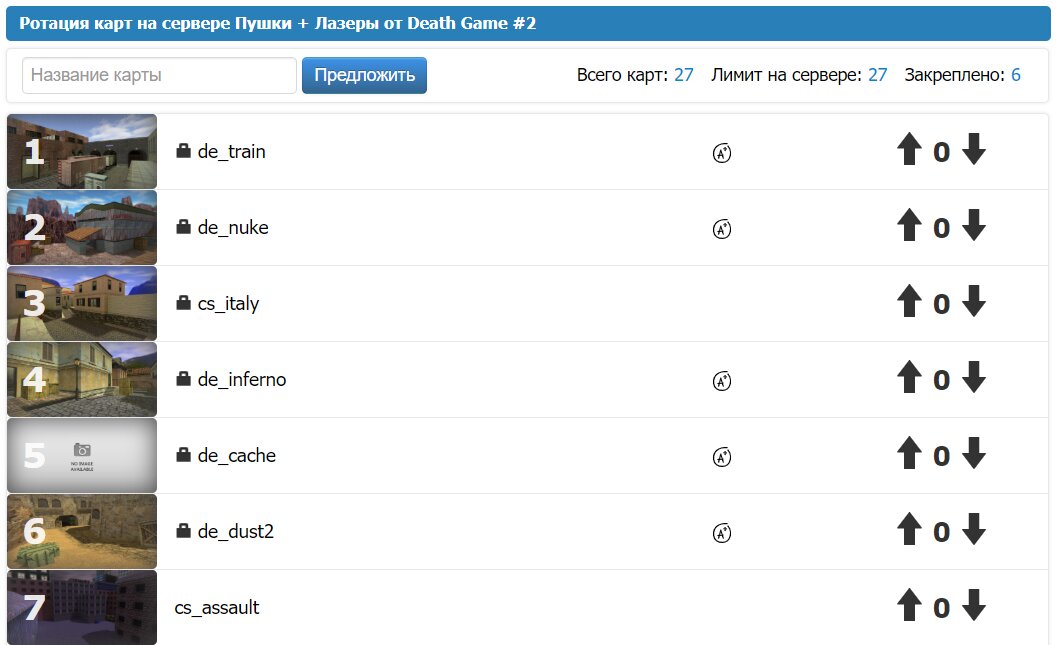
Task: Upvote the de_dust2 map
Action: click(909, 531)
